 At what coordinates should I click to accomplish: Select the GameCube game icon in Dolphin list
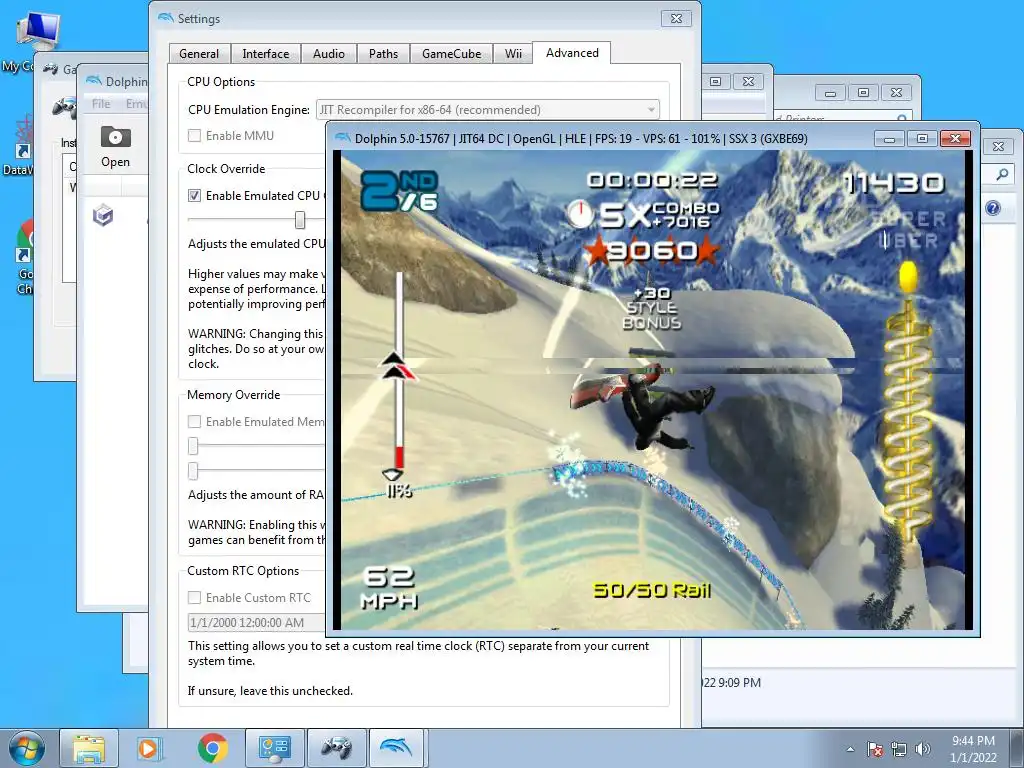point(103,215)
